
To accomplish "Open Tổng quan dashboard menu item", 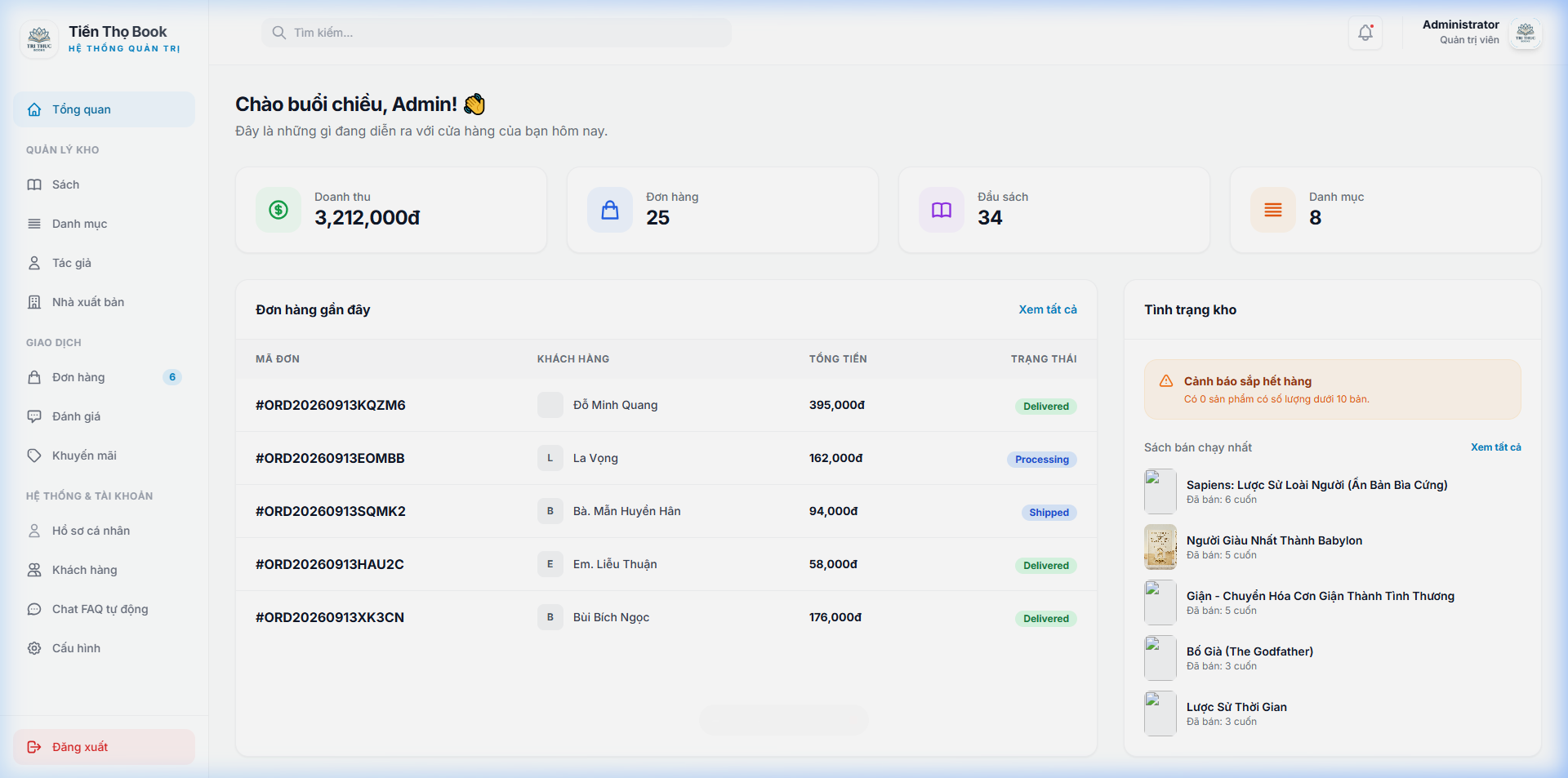I will click(104, 109).
